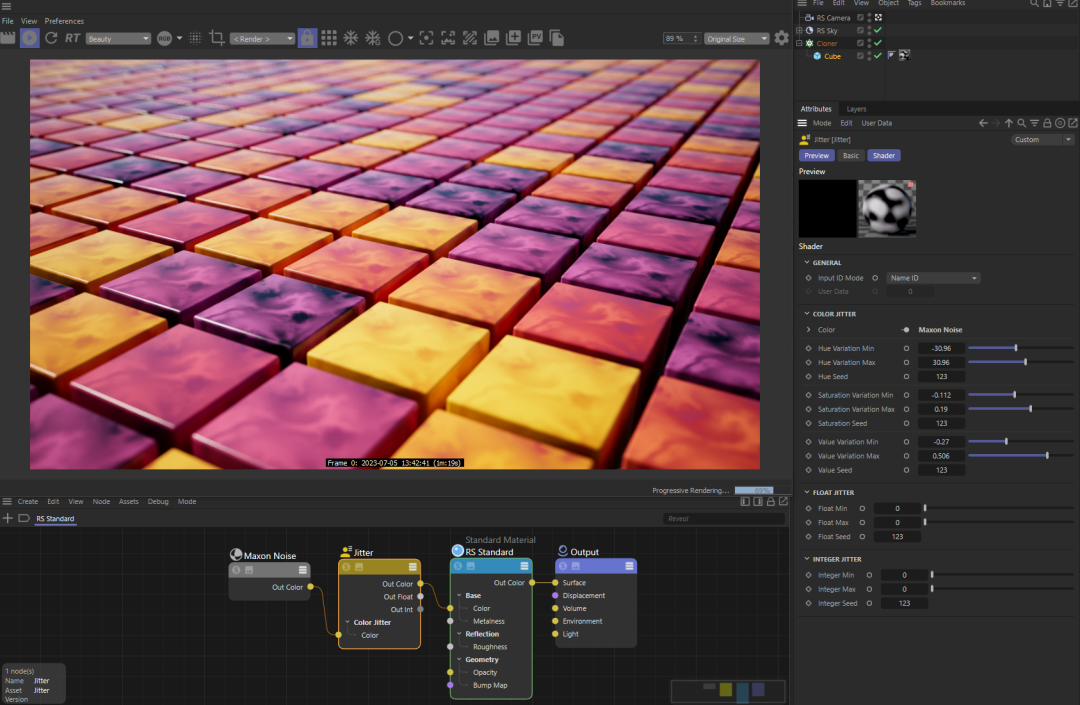Screen dimensions: 1080x705
Task: Click the search magnifier icon above the Object Manager
Action: (1035, 4)
